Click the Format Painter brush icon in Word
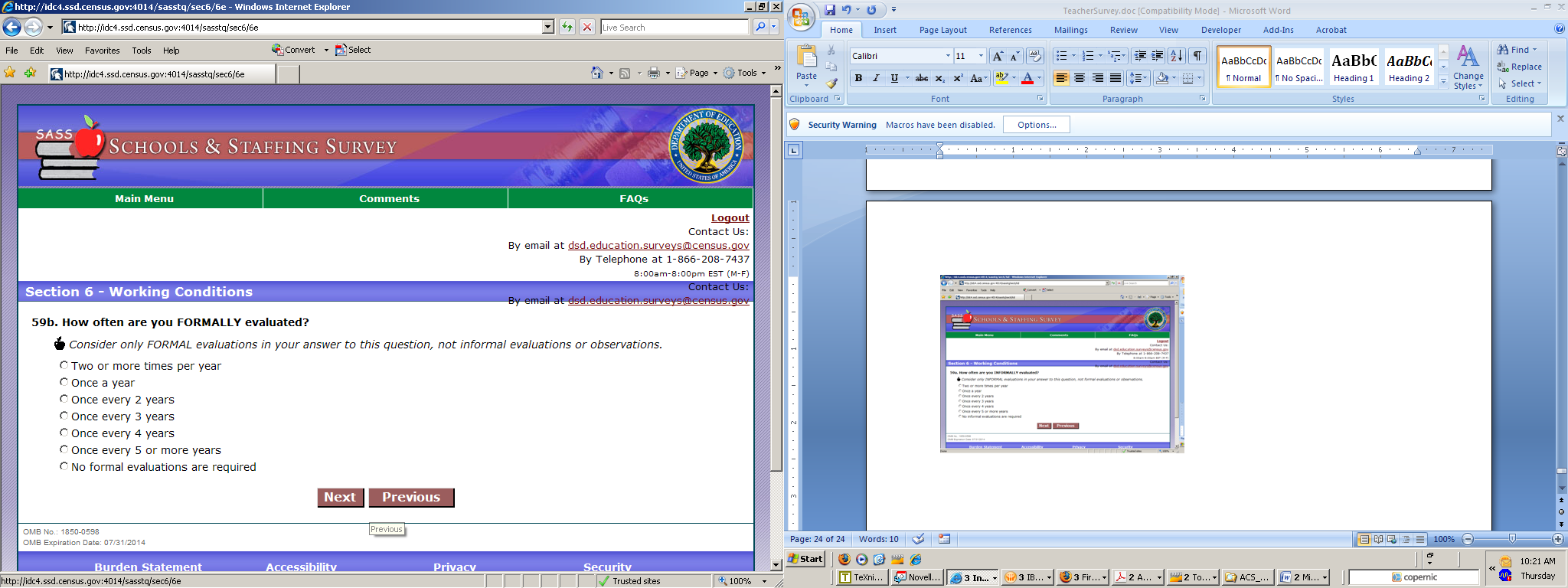The height and width of the screenshot is (588, 1568). click(x=831, y=83)
